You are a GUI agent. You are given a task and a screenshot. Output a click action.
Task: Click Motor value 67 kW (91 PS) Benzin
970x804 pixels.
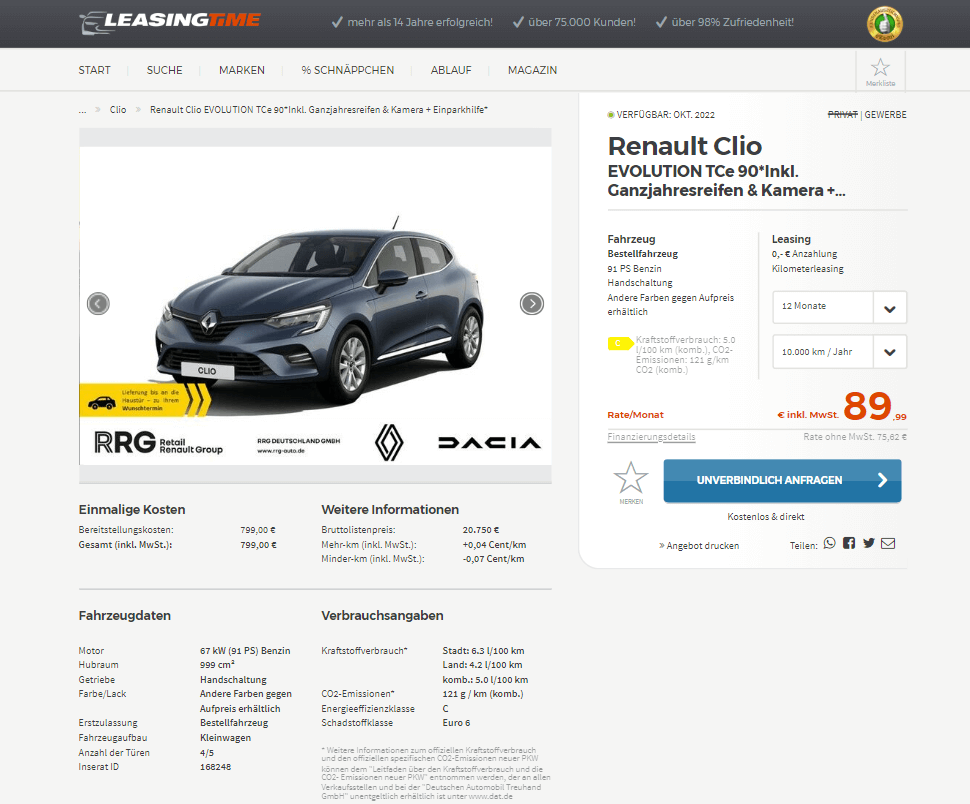[x=245, y=651]
